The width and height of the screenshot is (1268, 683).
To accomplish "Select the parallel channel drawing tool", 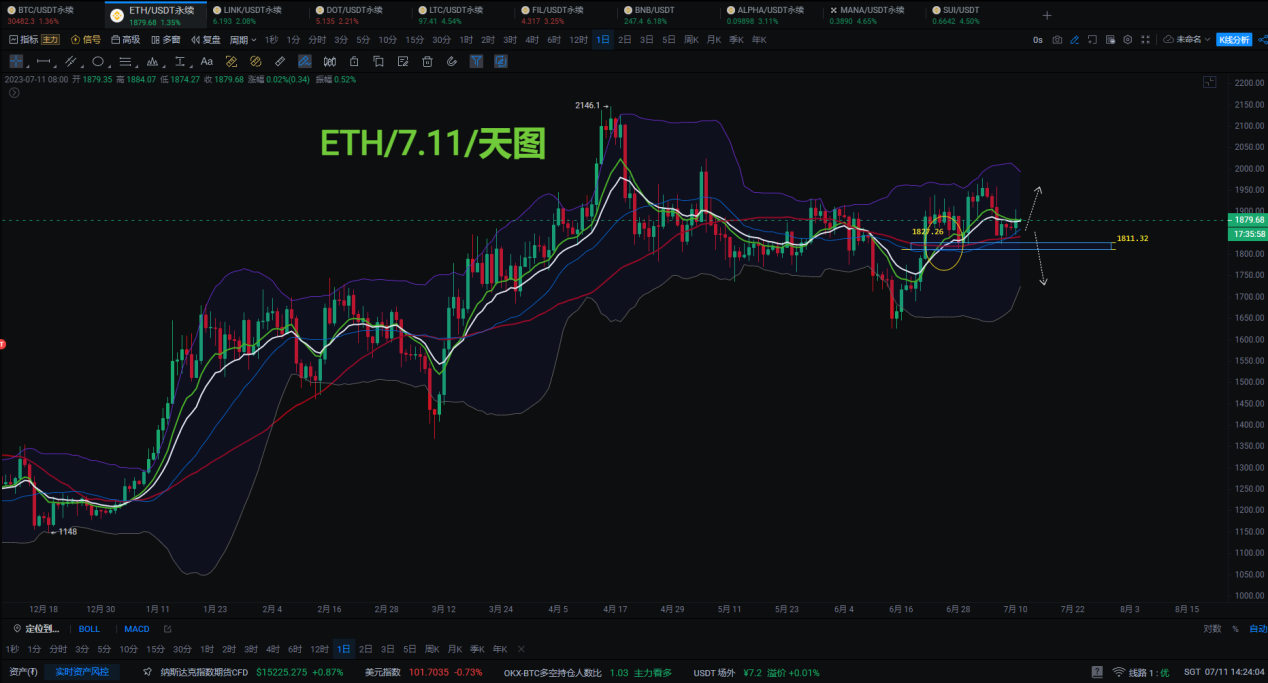I will pyautogui.click(x=70, y=61).
